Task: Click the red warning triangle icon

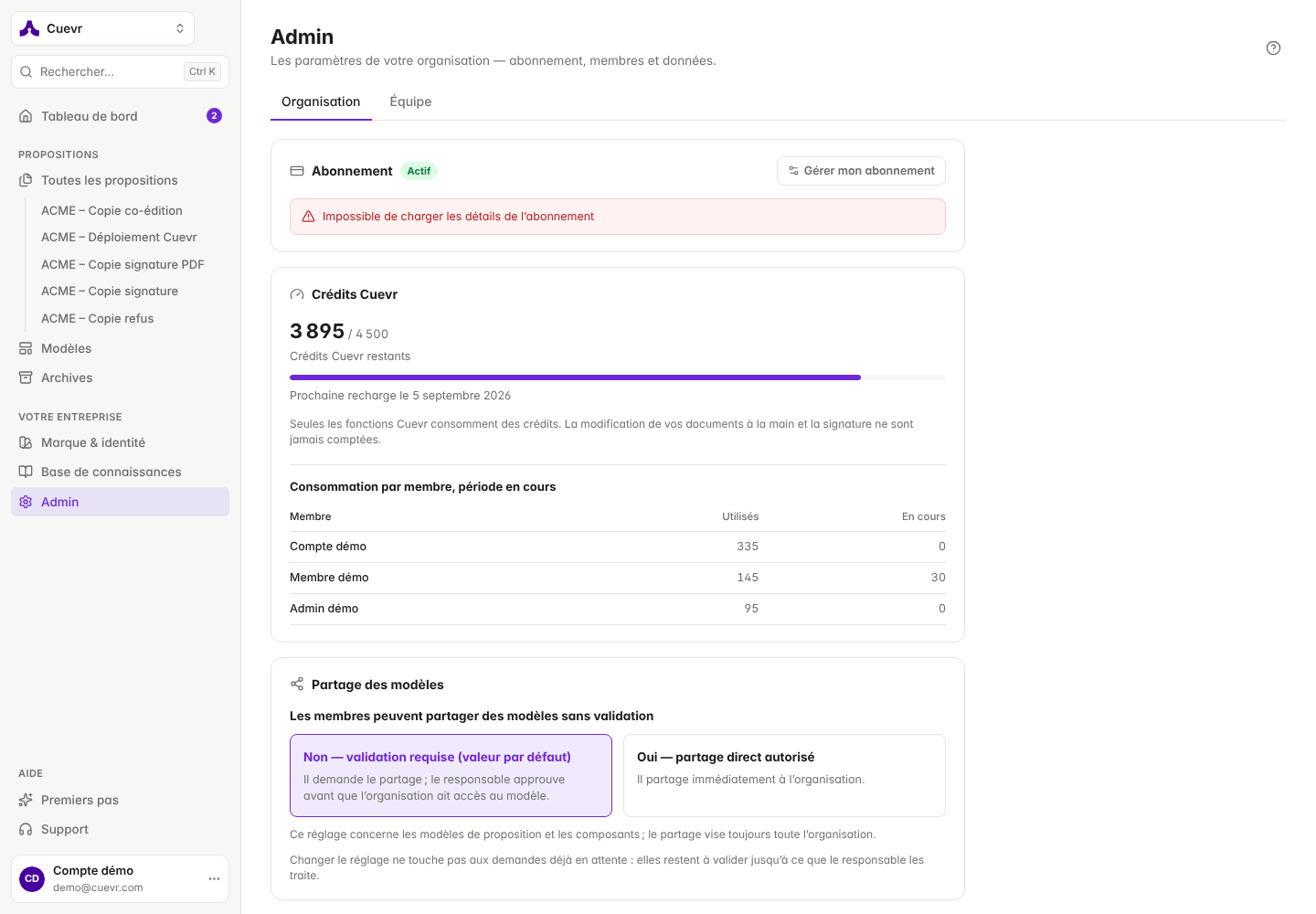Action: pyautogui.click(x=309, y=217)
